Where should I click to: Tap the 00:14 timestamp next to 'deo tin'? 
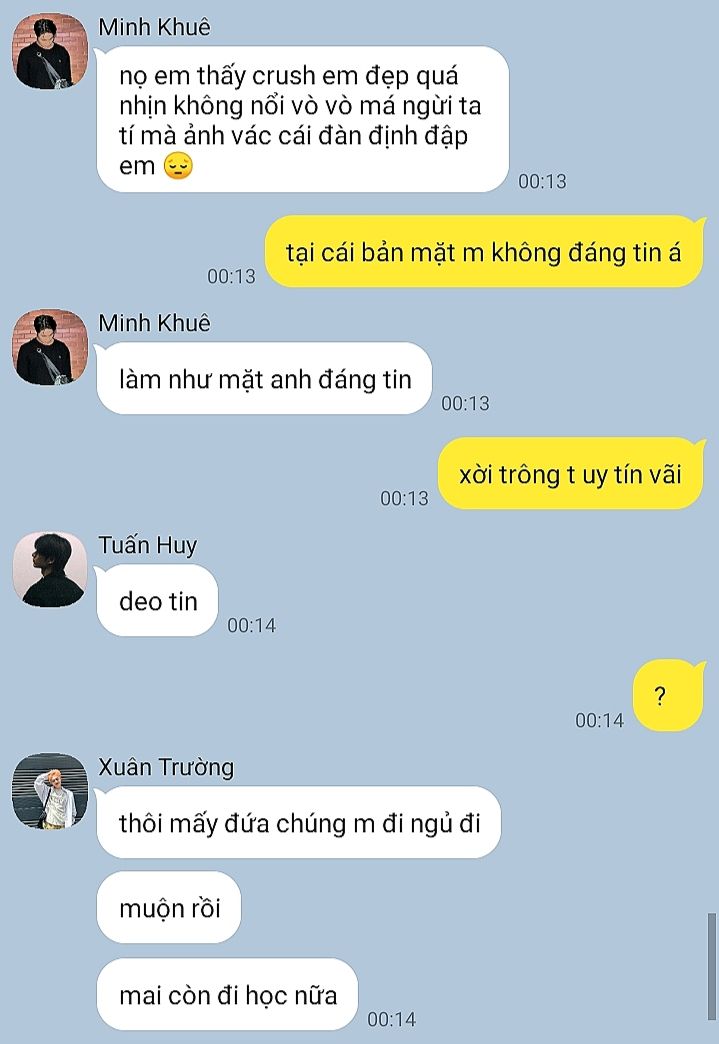coord(252,625)
